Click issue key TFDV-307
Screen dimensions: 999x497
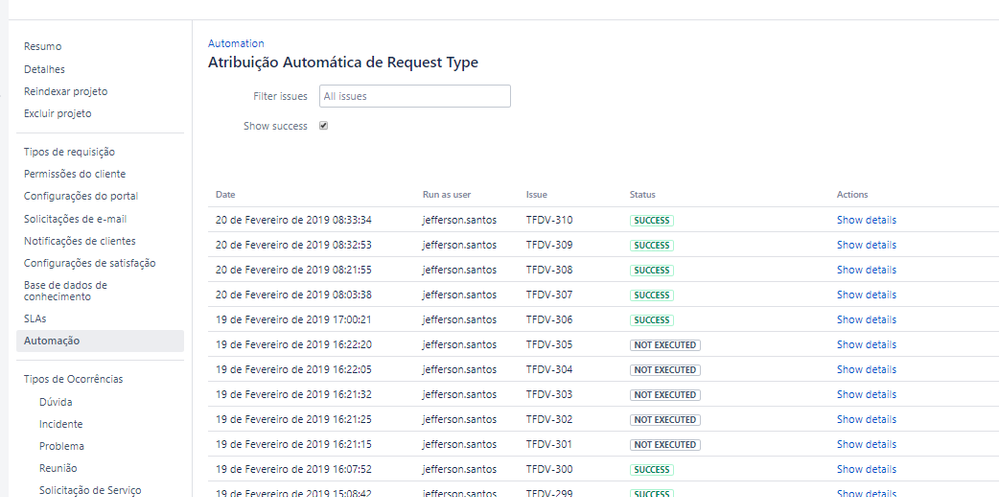click(549, 294)
